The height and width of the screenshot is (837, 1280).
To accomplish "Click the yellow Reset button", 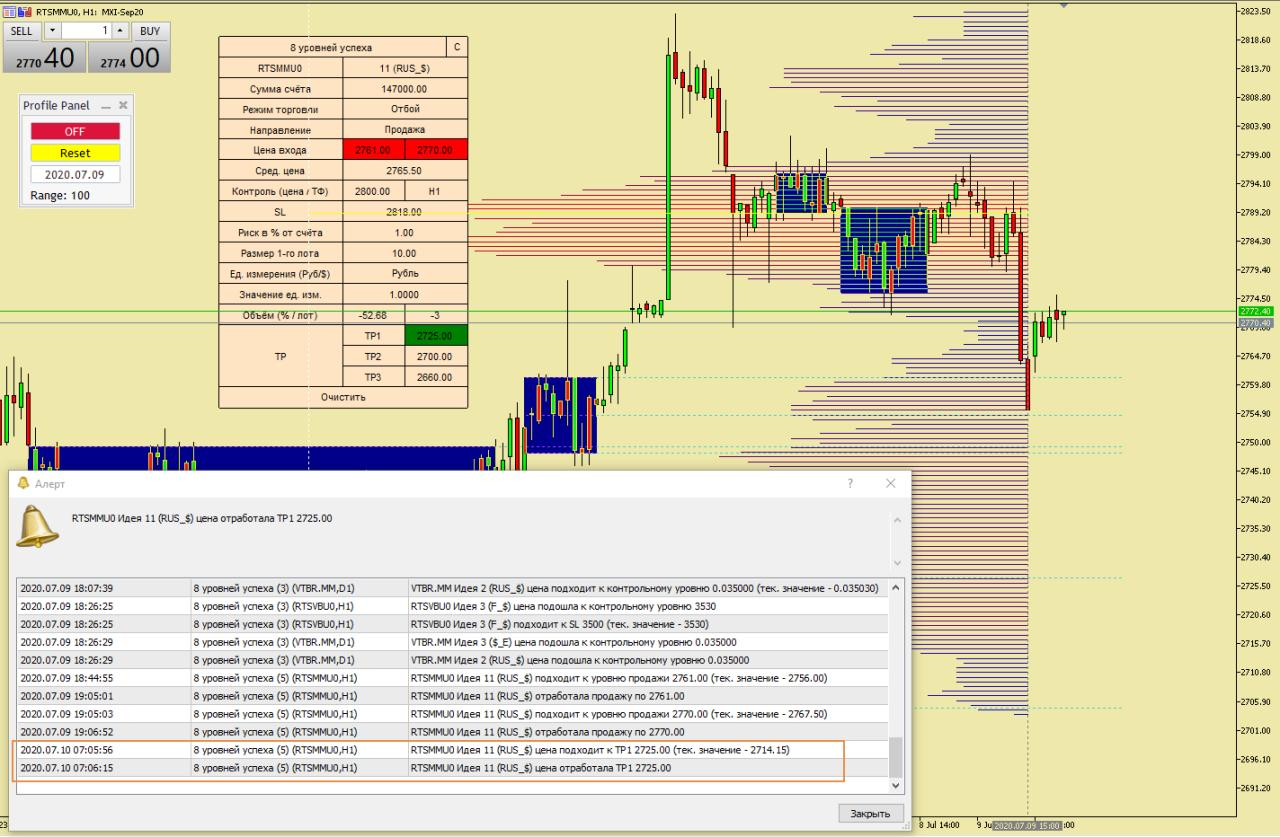I will pyautogui.click(x=75, y=153).
